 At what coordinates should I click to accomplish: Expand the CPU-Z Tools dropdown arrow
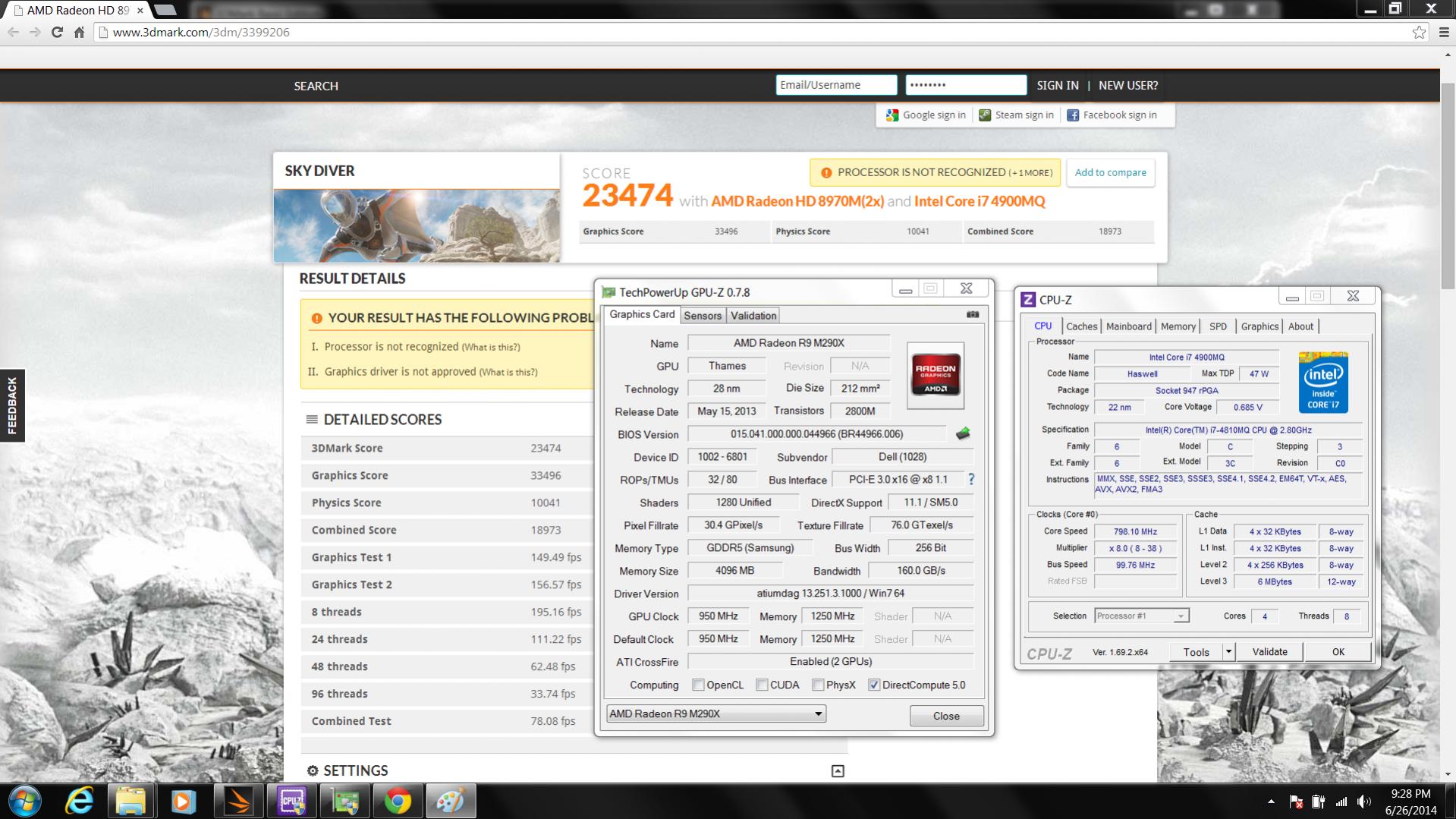click(1229, 651)
